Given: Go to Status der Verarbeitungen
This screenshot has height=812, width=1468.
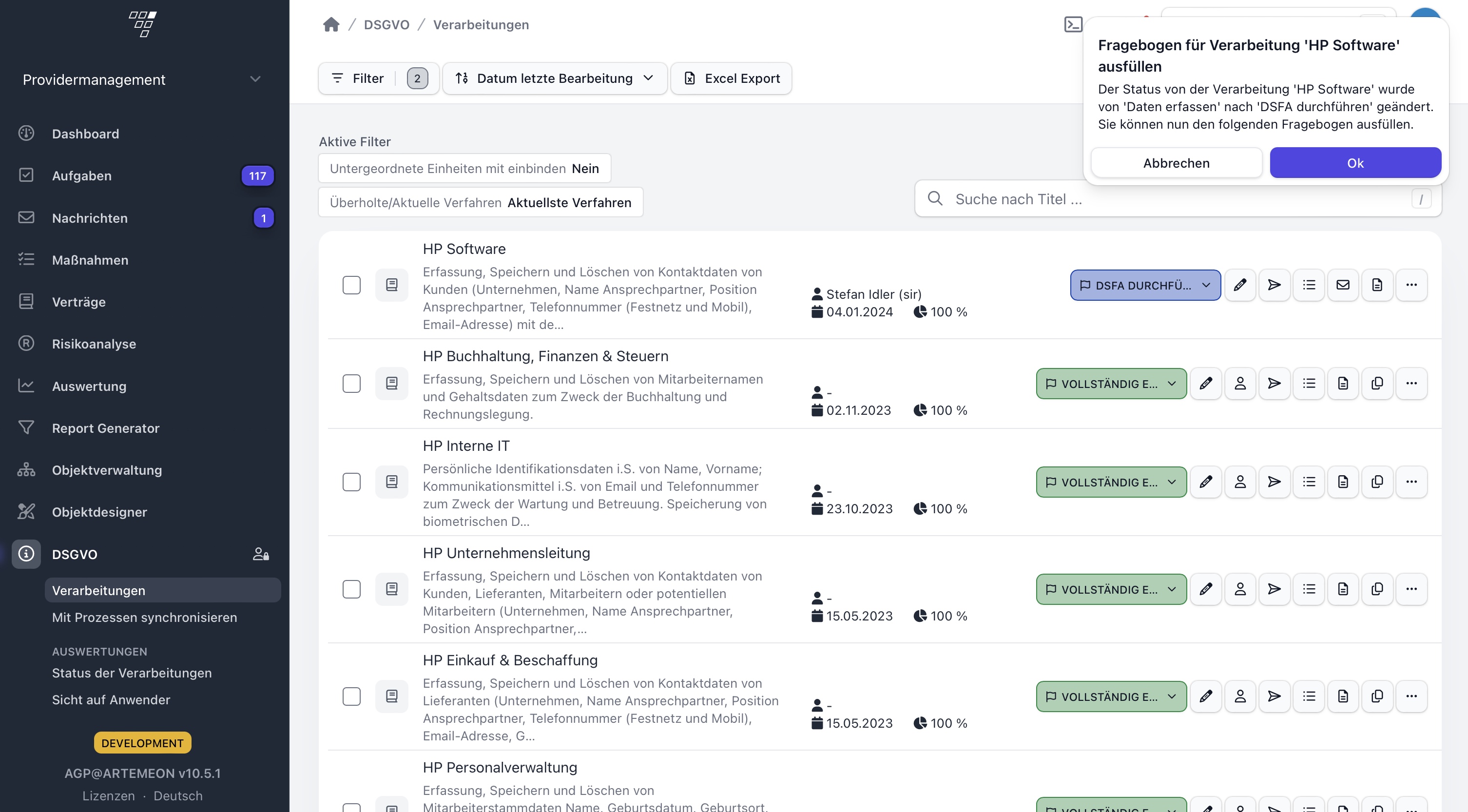Looking at the screenshot, I should pos(132,673).
